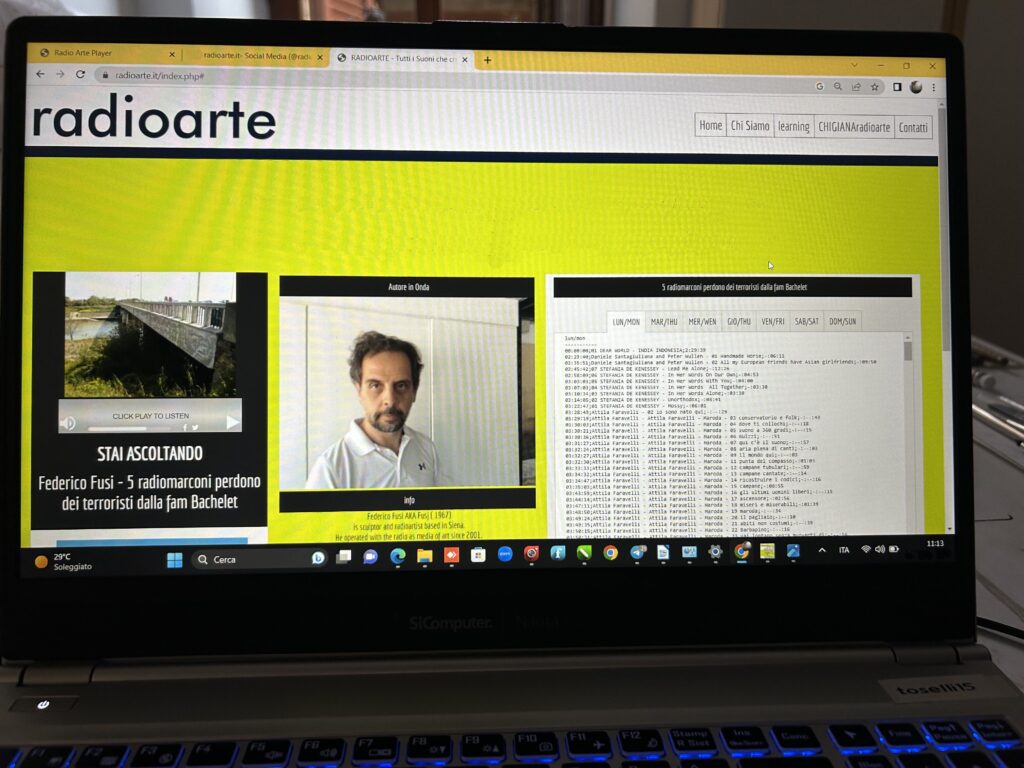This screenshot has height=768, width=1024.
Task: Click the zoom magnifier icon in address bar
Action: [838, 86]
